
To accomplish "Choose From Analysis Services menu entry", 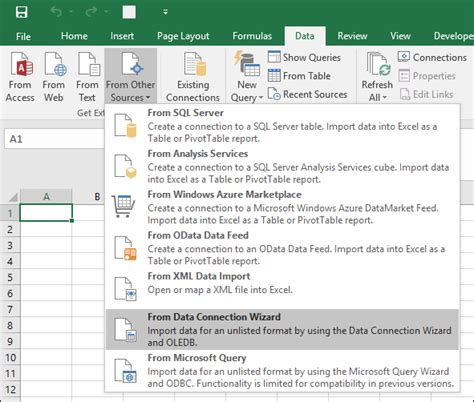I will tap(282, 166).
